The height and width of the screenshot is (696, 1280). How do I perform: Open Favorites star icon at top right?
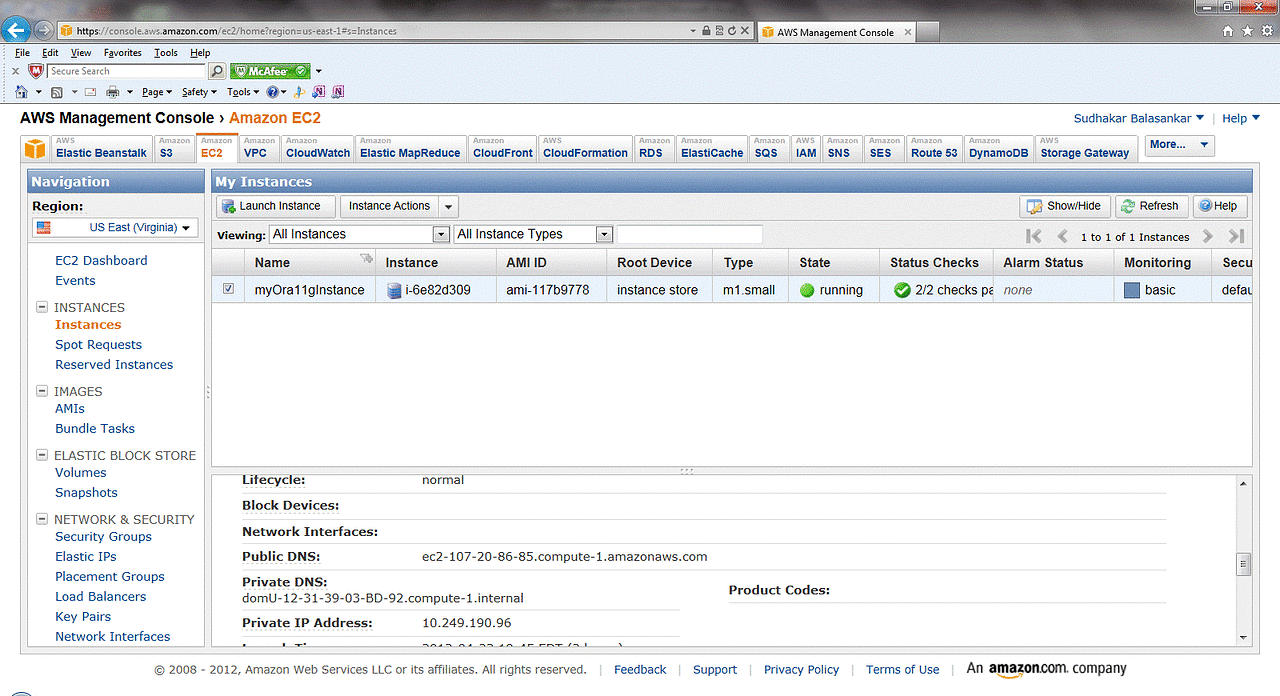click(1247, 31)
